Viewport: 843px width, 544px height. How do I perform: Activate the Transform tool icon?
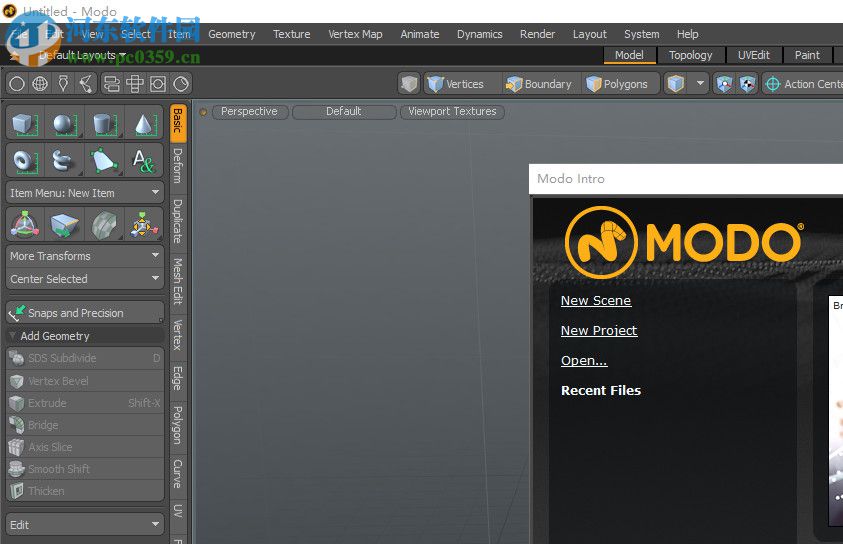25,224
